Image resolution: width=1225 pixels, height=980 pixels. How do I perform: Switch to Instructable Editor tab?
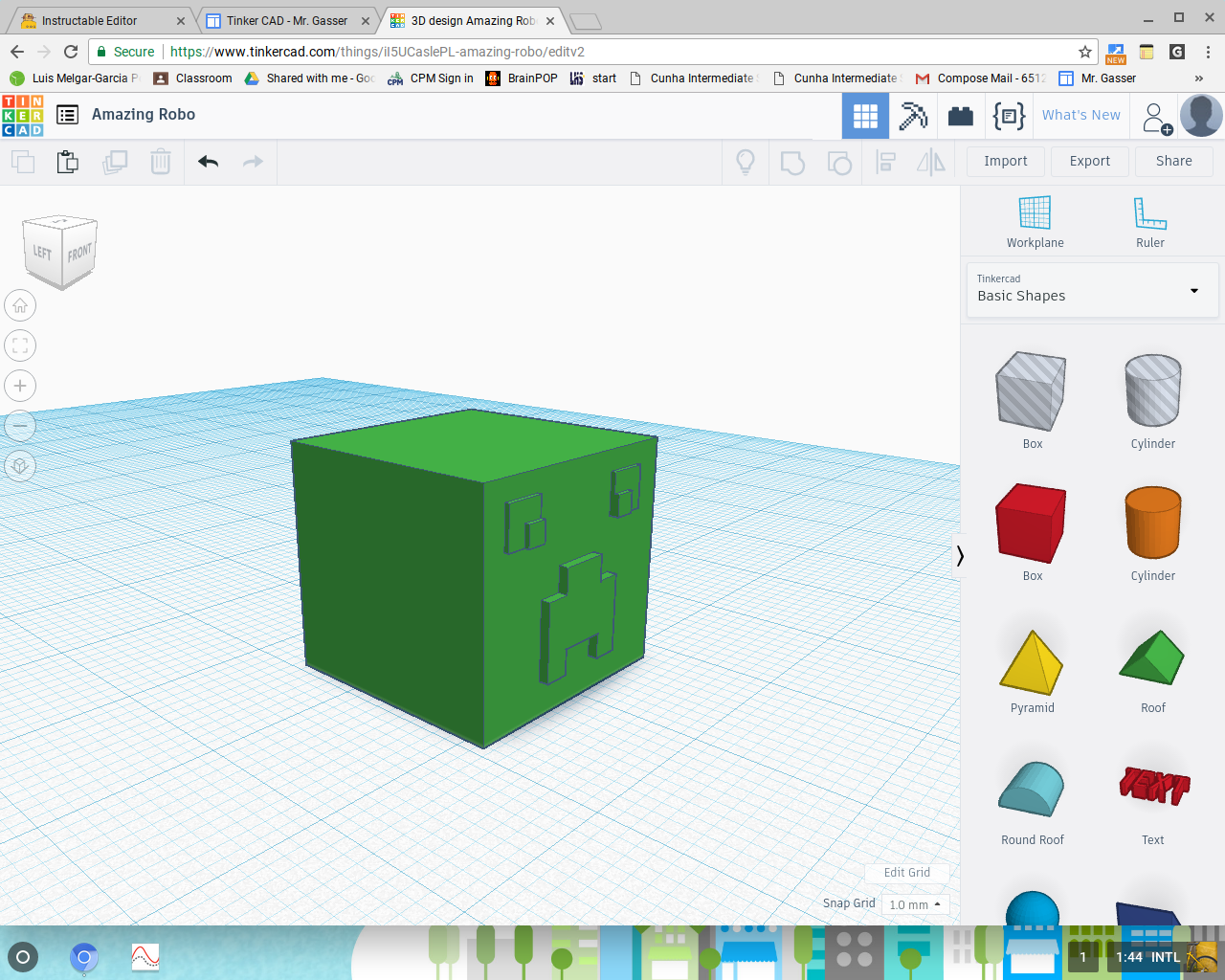tap(102, 21)
